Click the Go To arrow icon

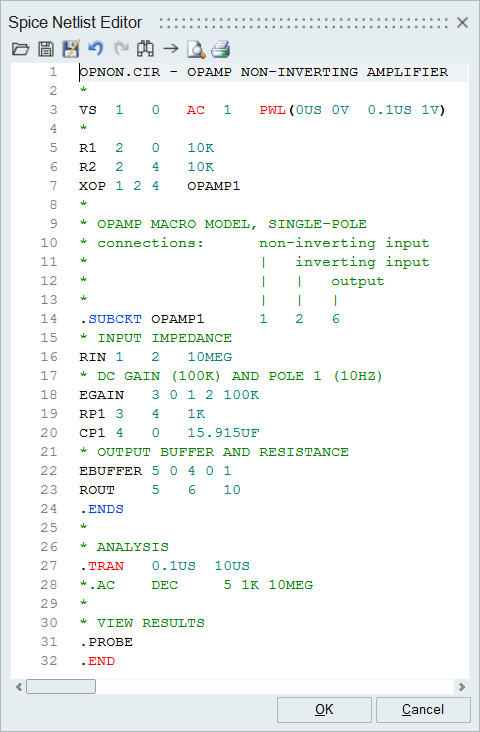[171, 49]
